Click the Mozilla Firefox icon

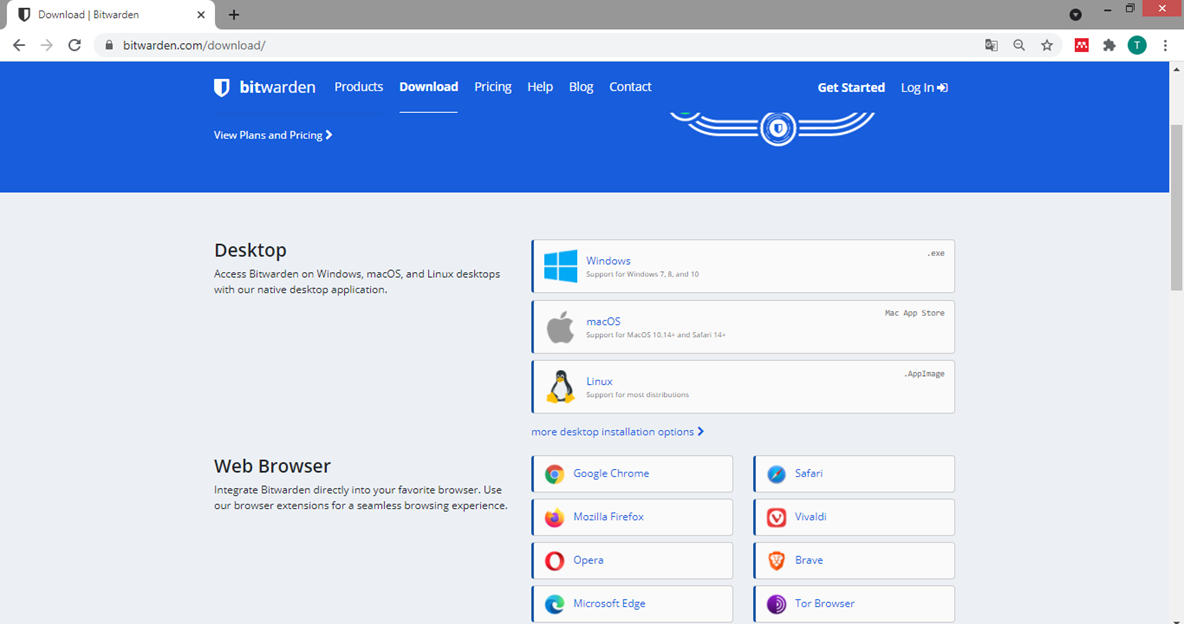(x=554, y=517)
